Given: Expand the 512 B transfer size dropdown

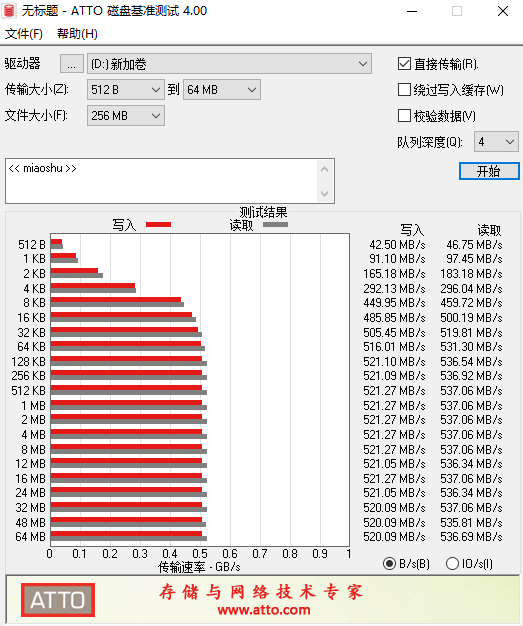Looking at the screenshot, I should click(x=126, y=90).
